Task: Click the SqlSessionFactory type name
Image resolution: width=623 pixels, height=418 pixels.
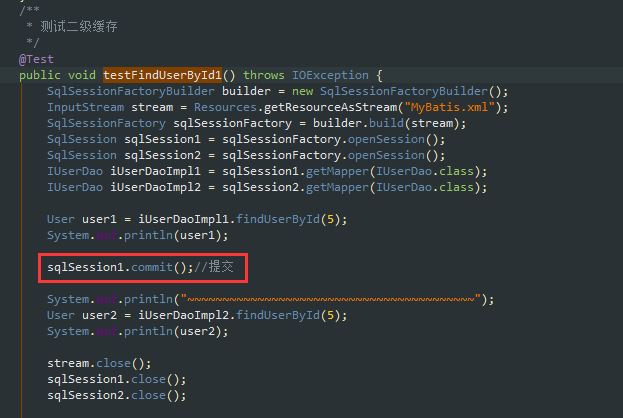Action: 106,124
